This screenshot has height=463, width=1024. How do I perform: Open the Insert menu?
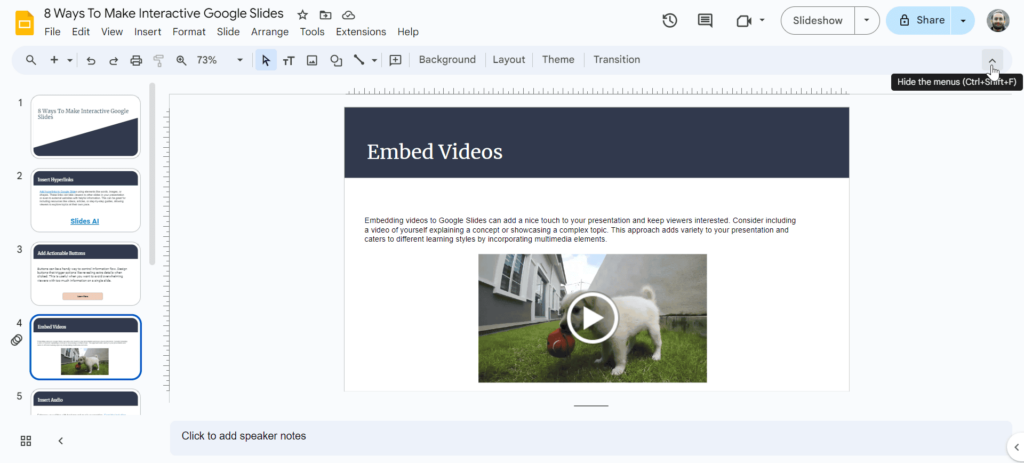point(147,32)
